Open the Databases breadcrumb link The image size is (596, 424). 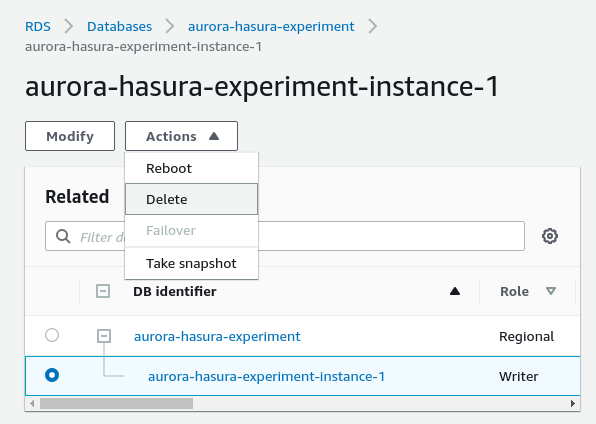tap(119, 27)
